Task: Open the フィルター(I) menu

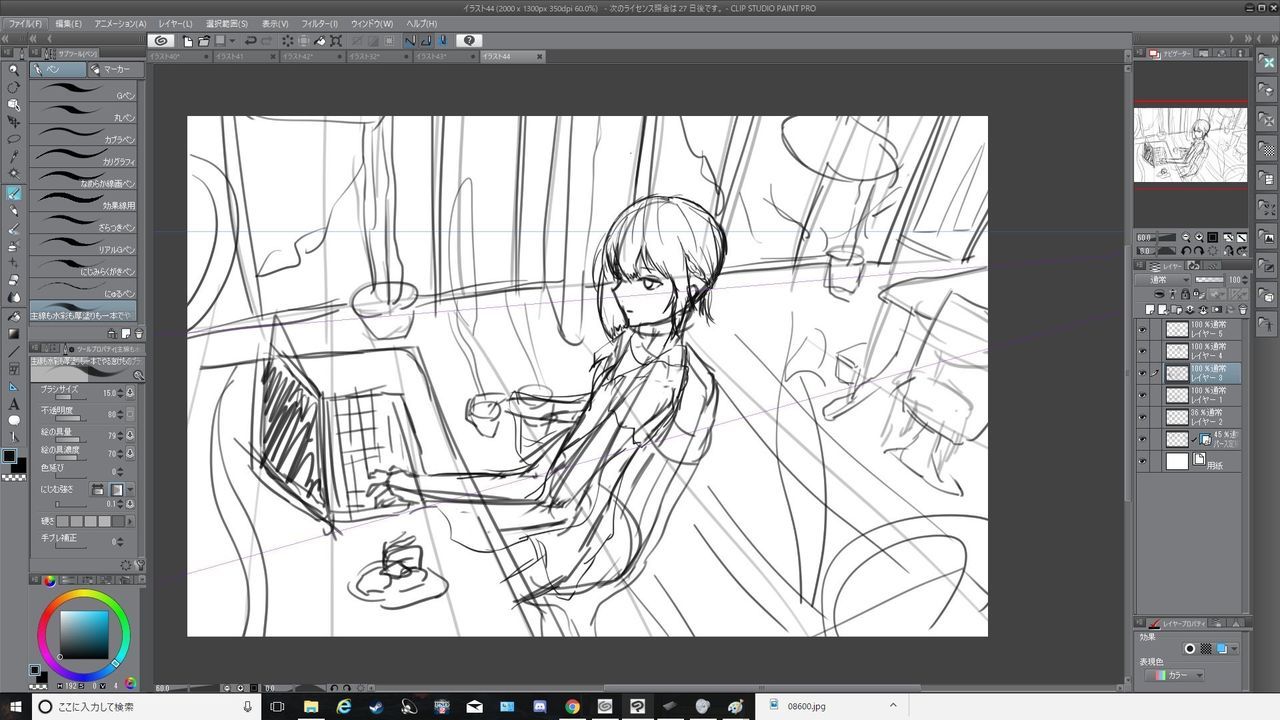Action: (320, 23)
